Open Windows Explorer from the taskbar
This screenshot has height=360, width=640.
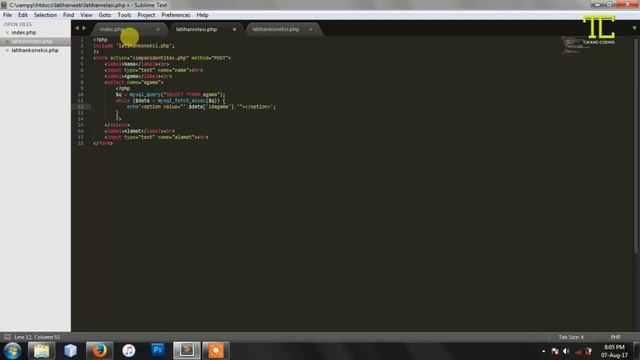tap(41, 351)
